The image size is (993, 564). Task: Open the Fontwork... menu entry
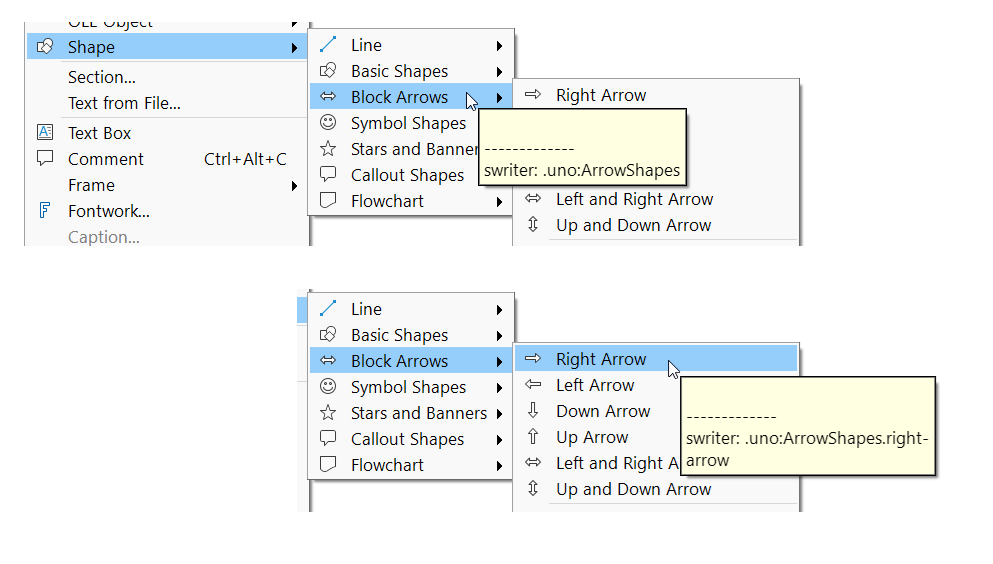[x=109, y=211]
